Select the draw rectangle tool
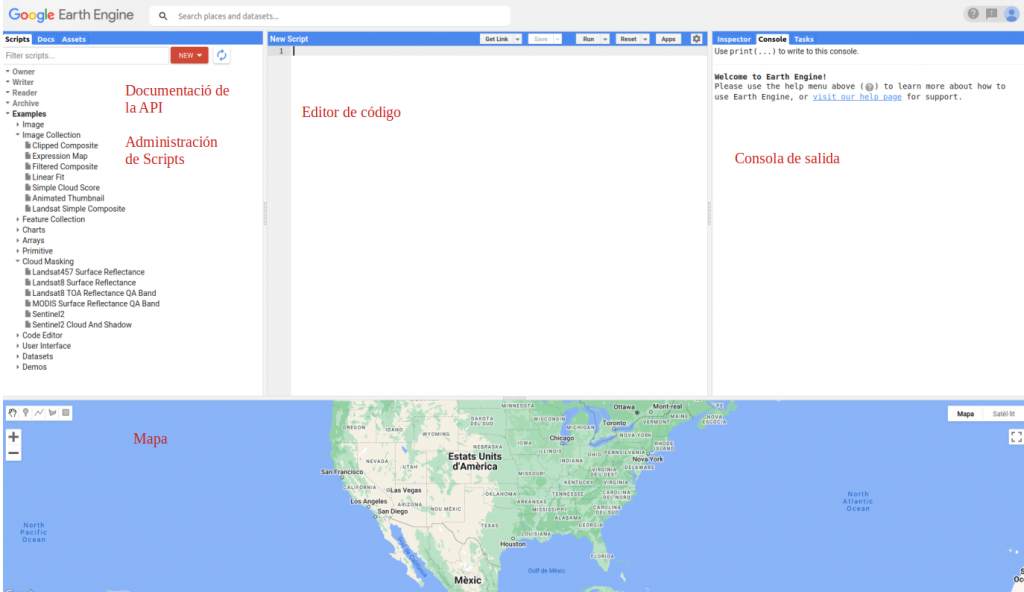1024x592 pixels. [66, 412]
